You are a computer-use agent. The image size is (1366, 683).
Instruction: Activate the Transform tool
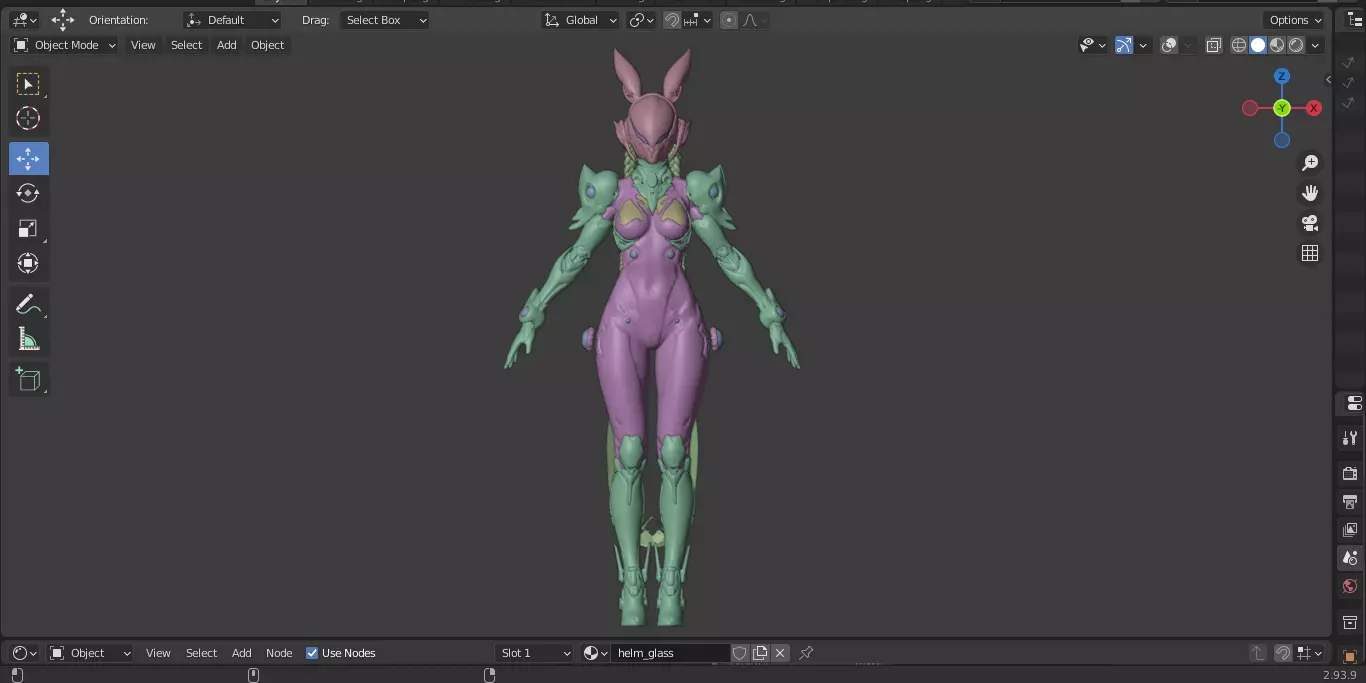[28, 263]
